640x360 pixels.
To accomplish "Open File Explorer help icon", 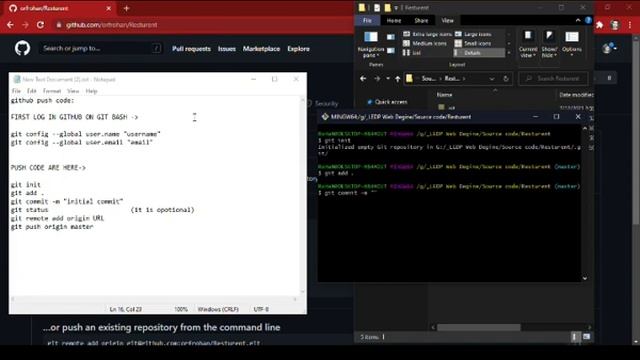I will point(588,20).
